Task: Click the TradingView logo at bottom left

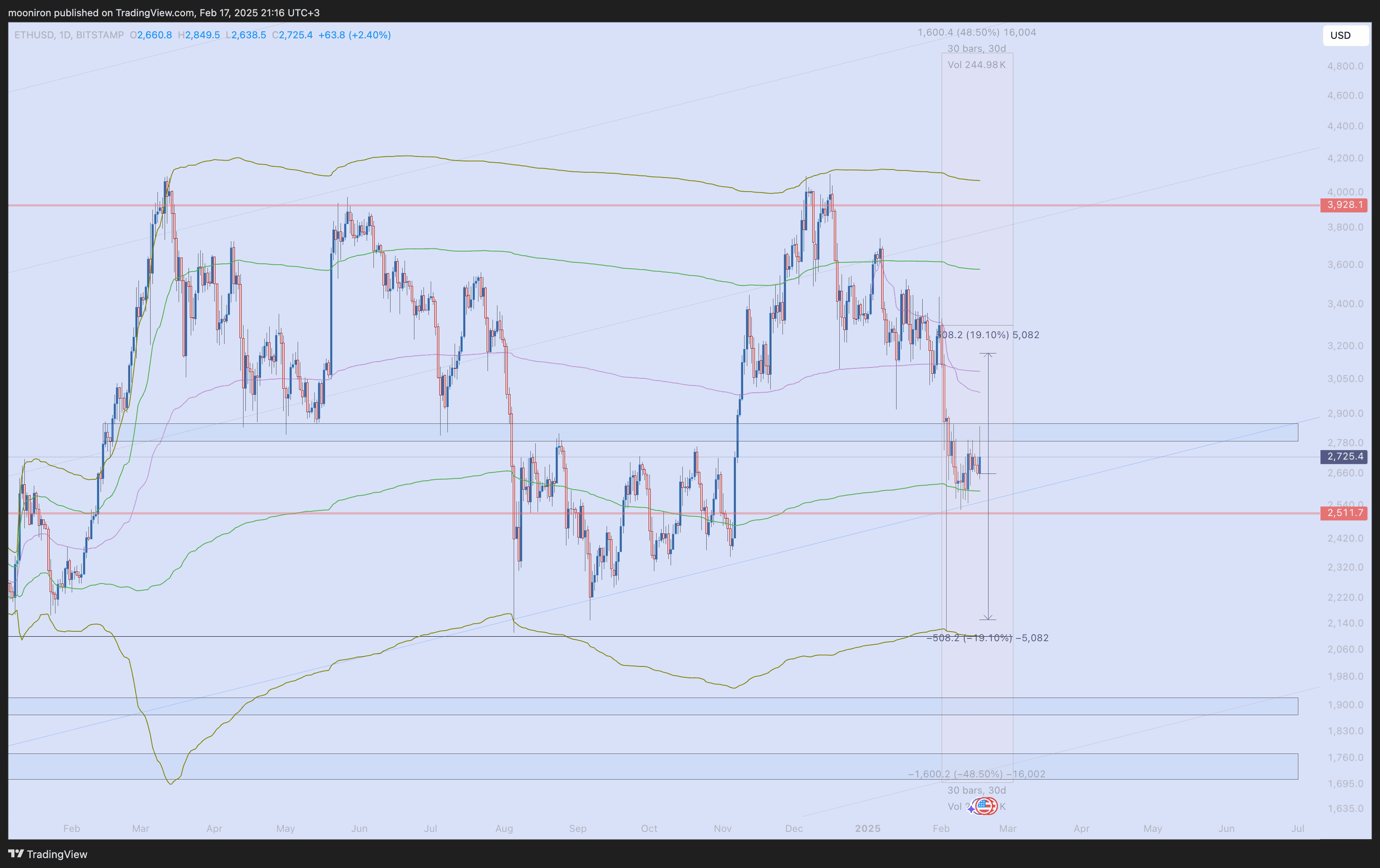Action: 16,854
